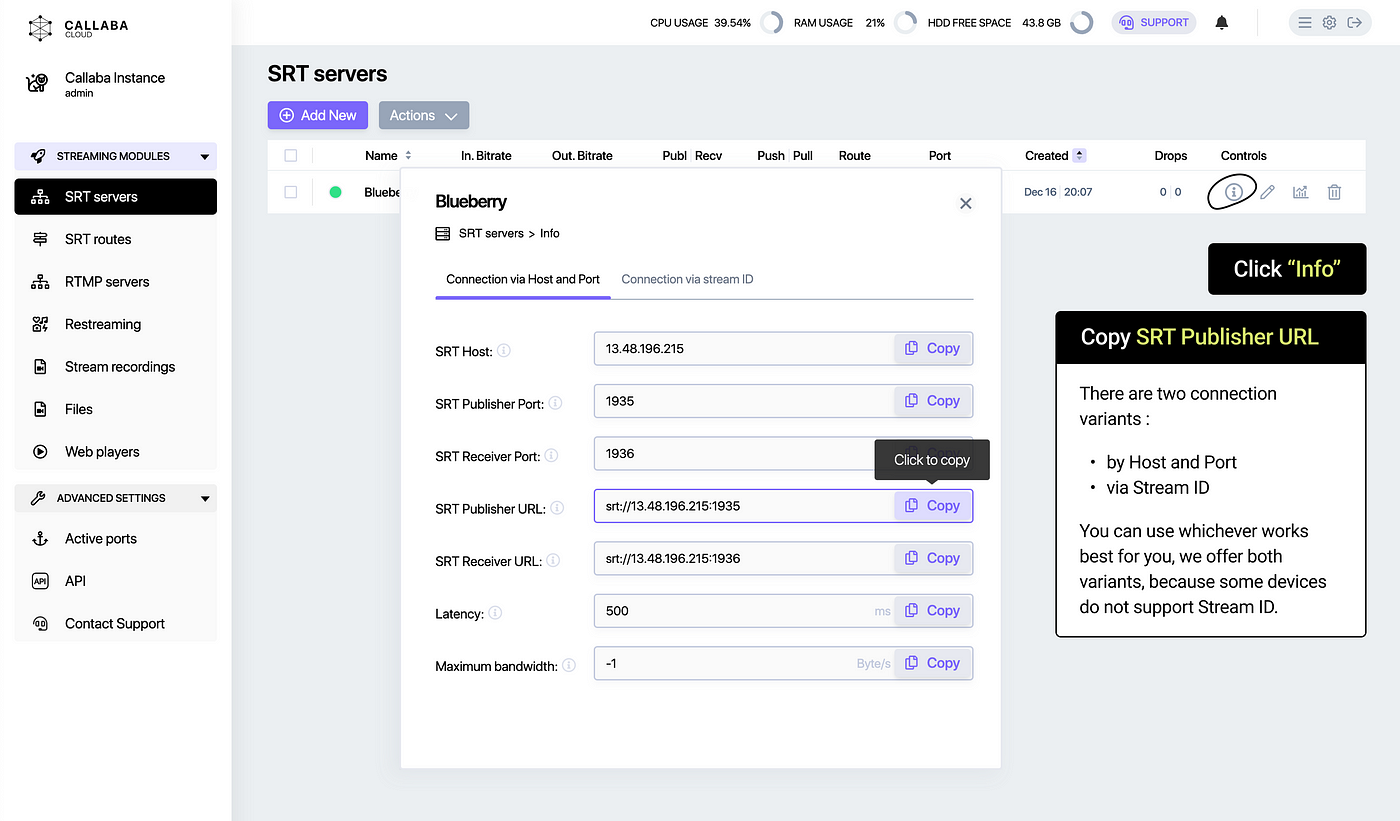Delete Blueberry server with trash icon
This screenshot has height=821, width=1400.
[1334, 192]
